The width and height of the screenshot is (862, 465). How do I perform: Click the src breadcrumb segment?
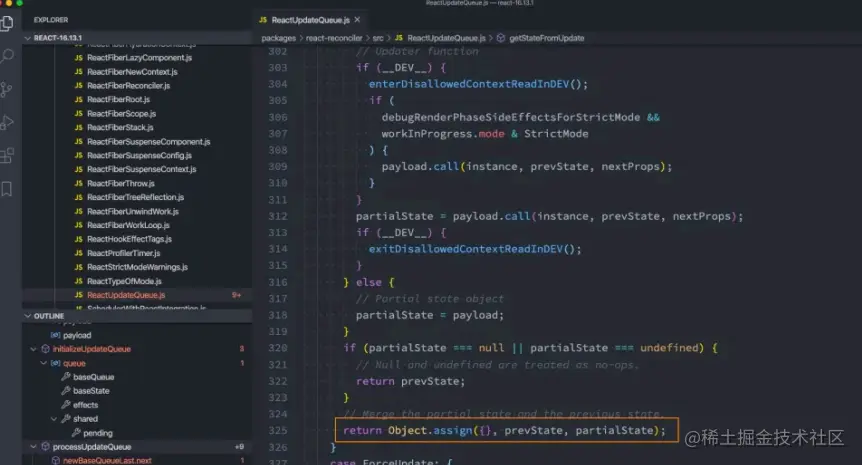(378, 38)
